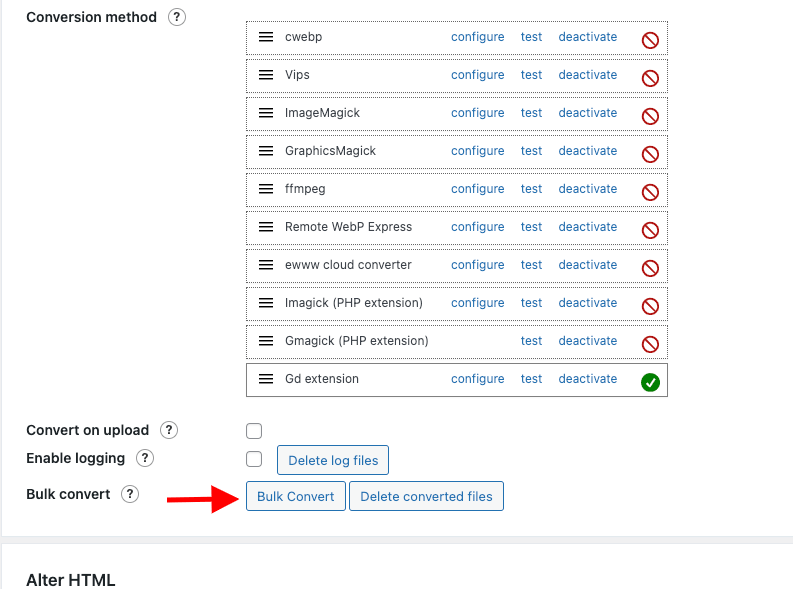The height and width of the screenshot is (589, 793).
Task: Open help icon beside Bulk convert label
Action: coord(130,494)
